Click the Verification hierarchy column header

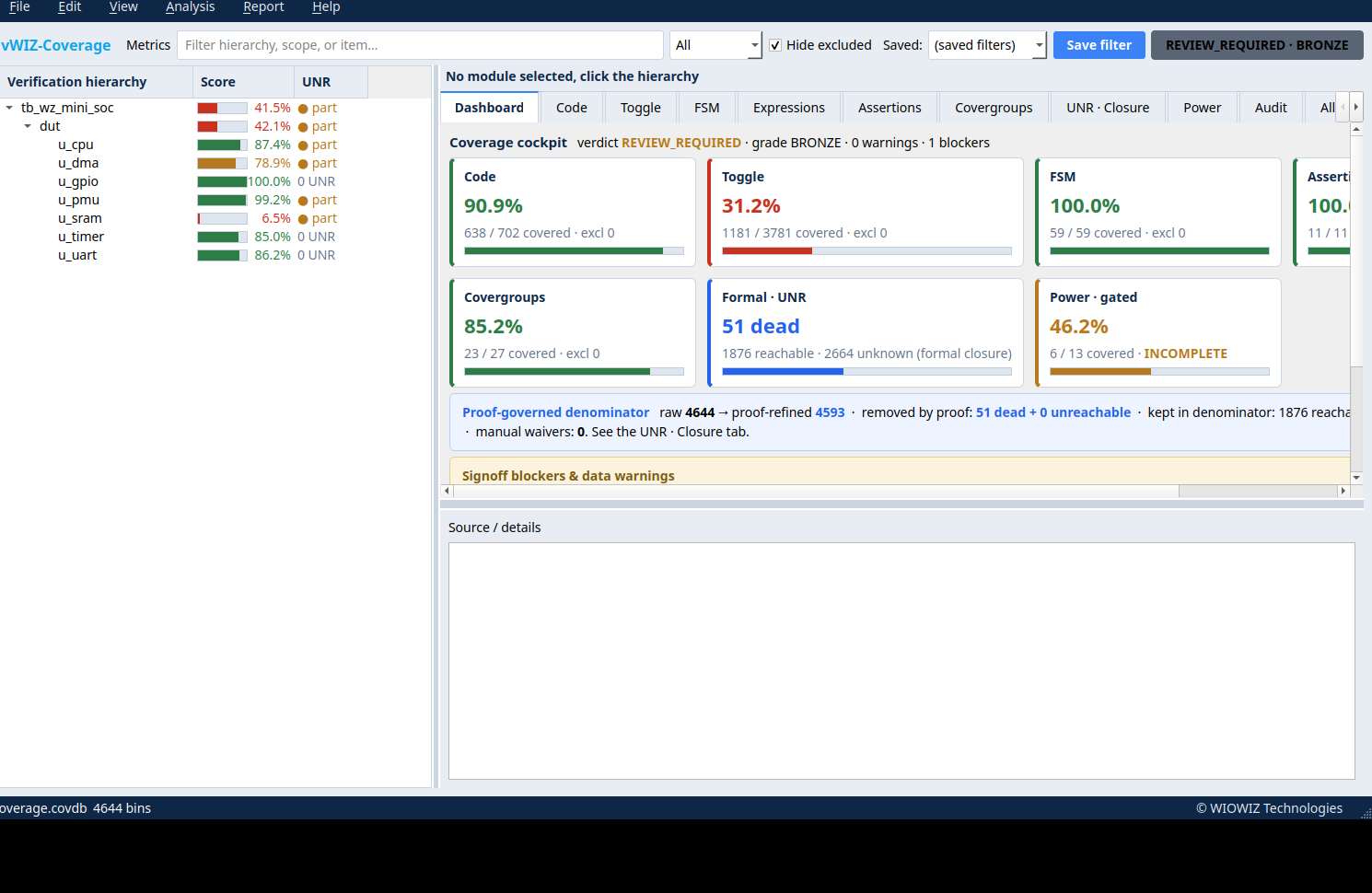tap(97, 82)
